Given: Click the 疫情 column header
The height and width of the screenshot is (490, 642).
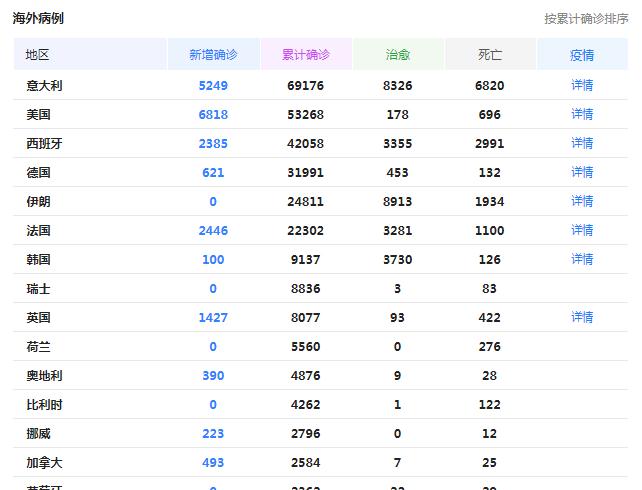Looking at the screenshot, I should 582,54.
